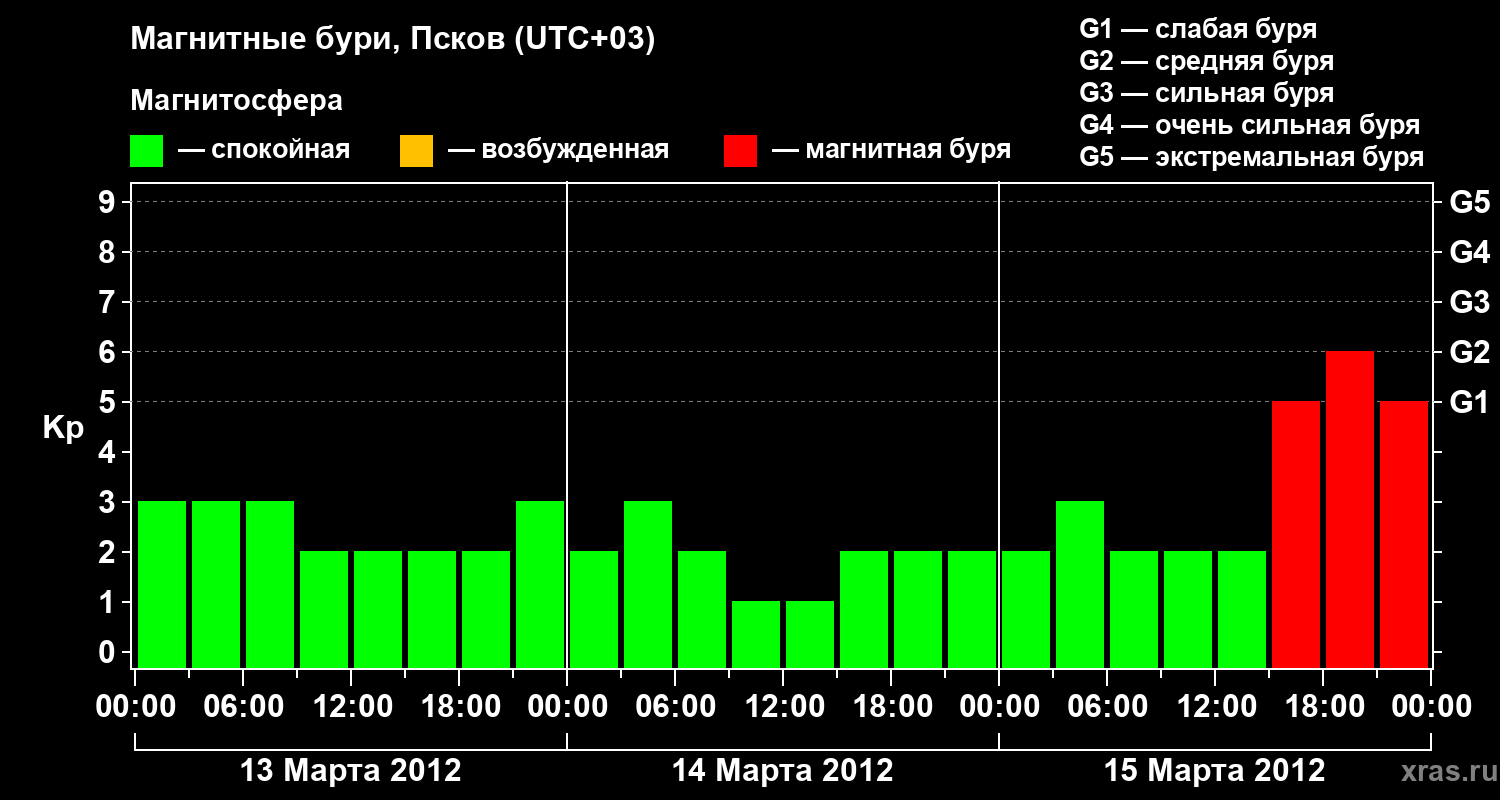The image size is (1500, 800).
Task: Click the green Kp 1 bar at 09:00 on 14 Марта
Action: [x=756, y=635]
